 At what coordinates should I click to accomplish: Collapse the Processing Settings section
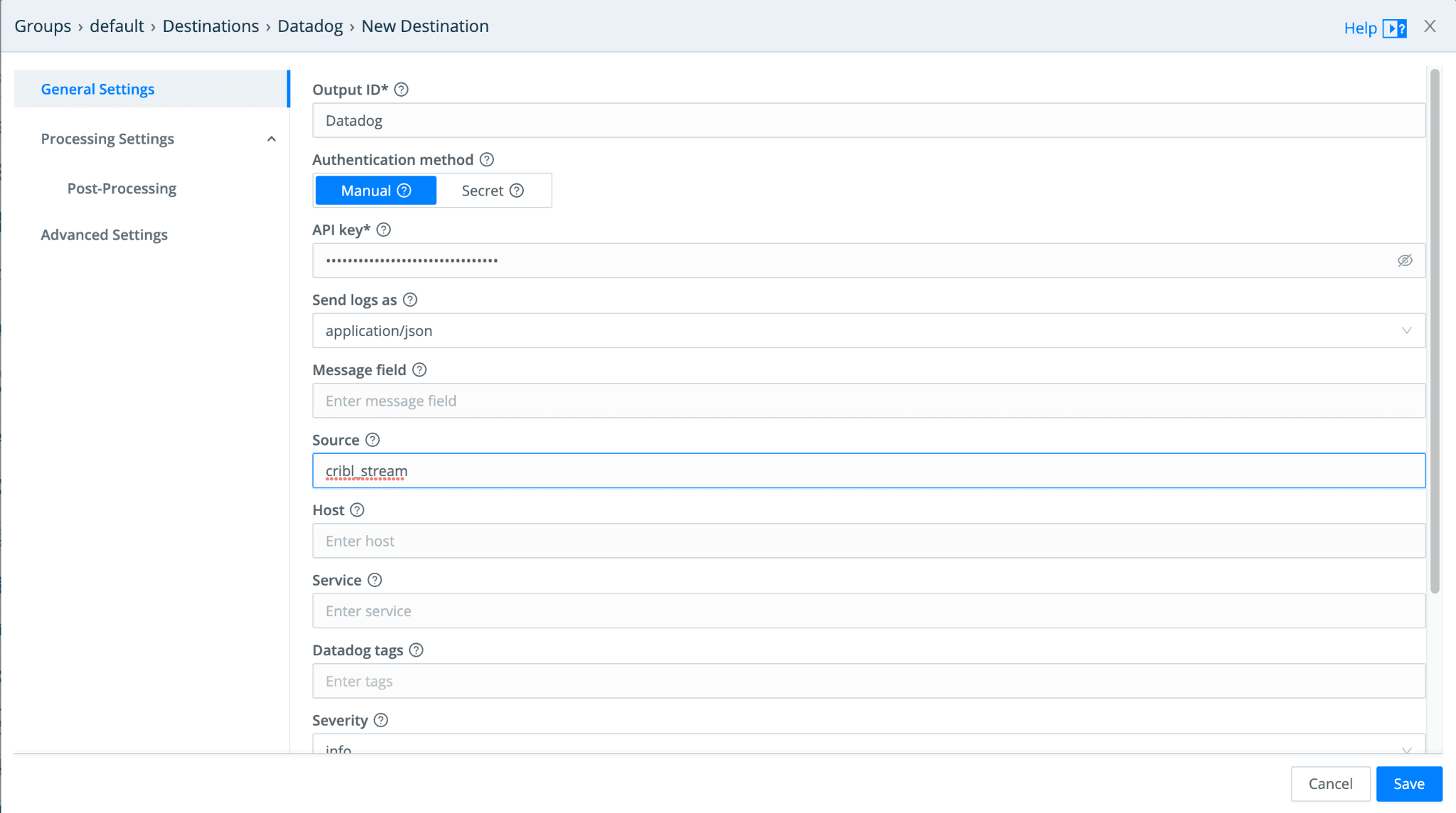271,139
